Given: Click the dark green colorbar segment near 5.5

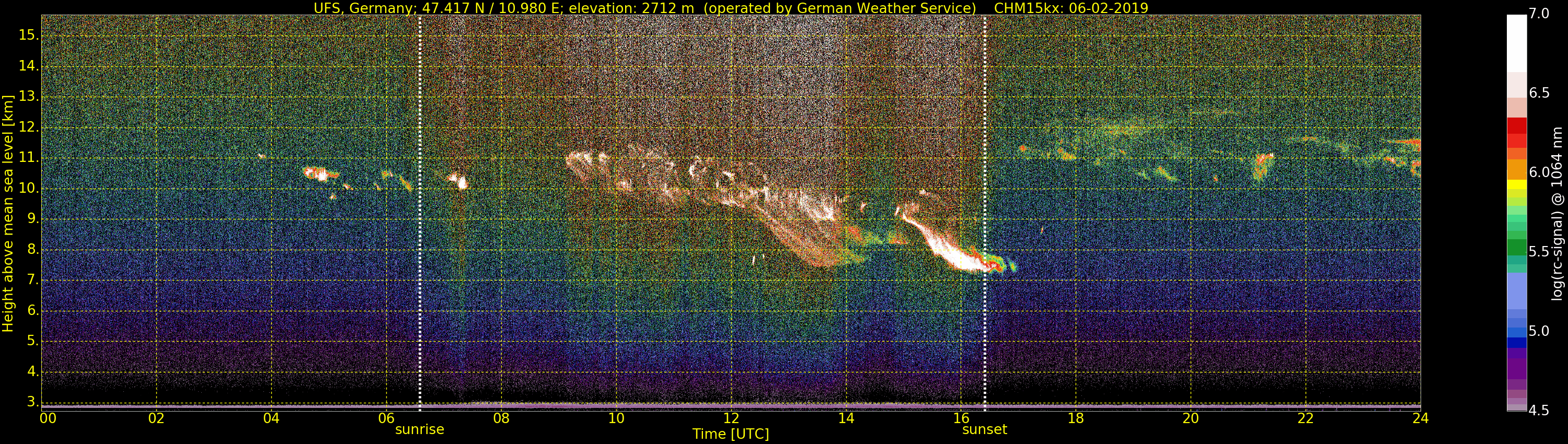Looking at the screenshot, I should pyautogui.click(x=1516, y=248).
